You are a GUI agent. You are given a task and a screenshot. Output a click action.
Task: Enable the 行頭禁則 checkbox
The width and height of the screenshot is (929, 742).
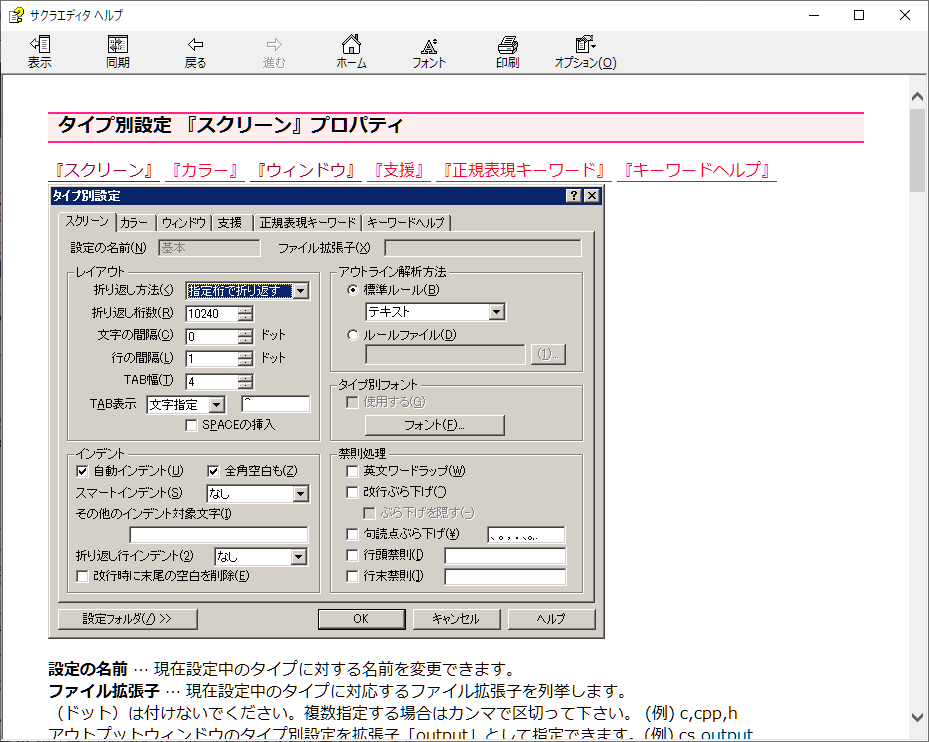352,555
